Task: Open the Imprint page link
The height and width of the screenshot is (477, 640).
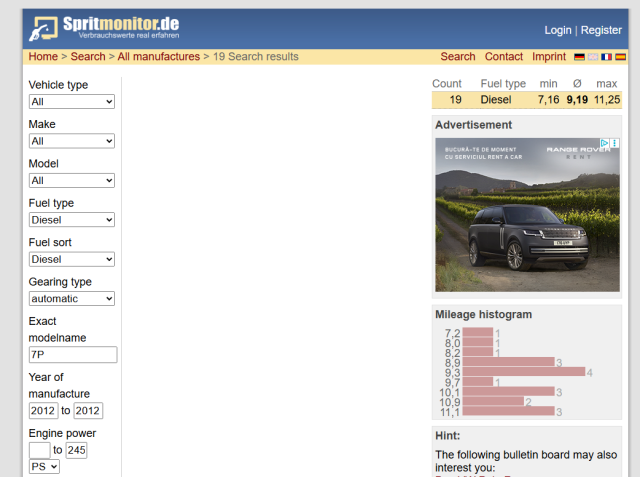Action: (548, 57)
